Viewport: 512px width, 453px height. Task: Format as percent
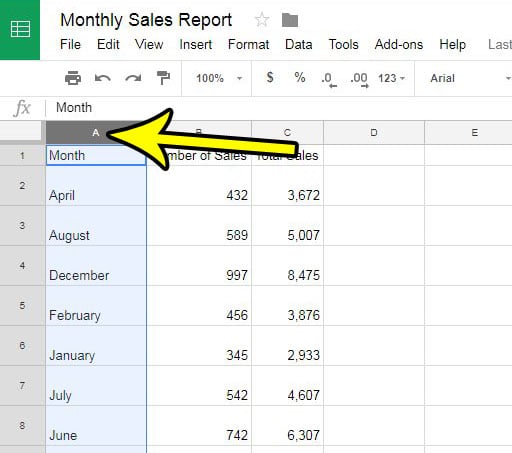point(300,78)
